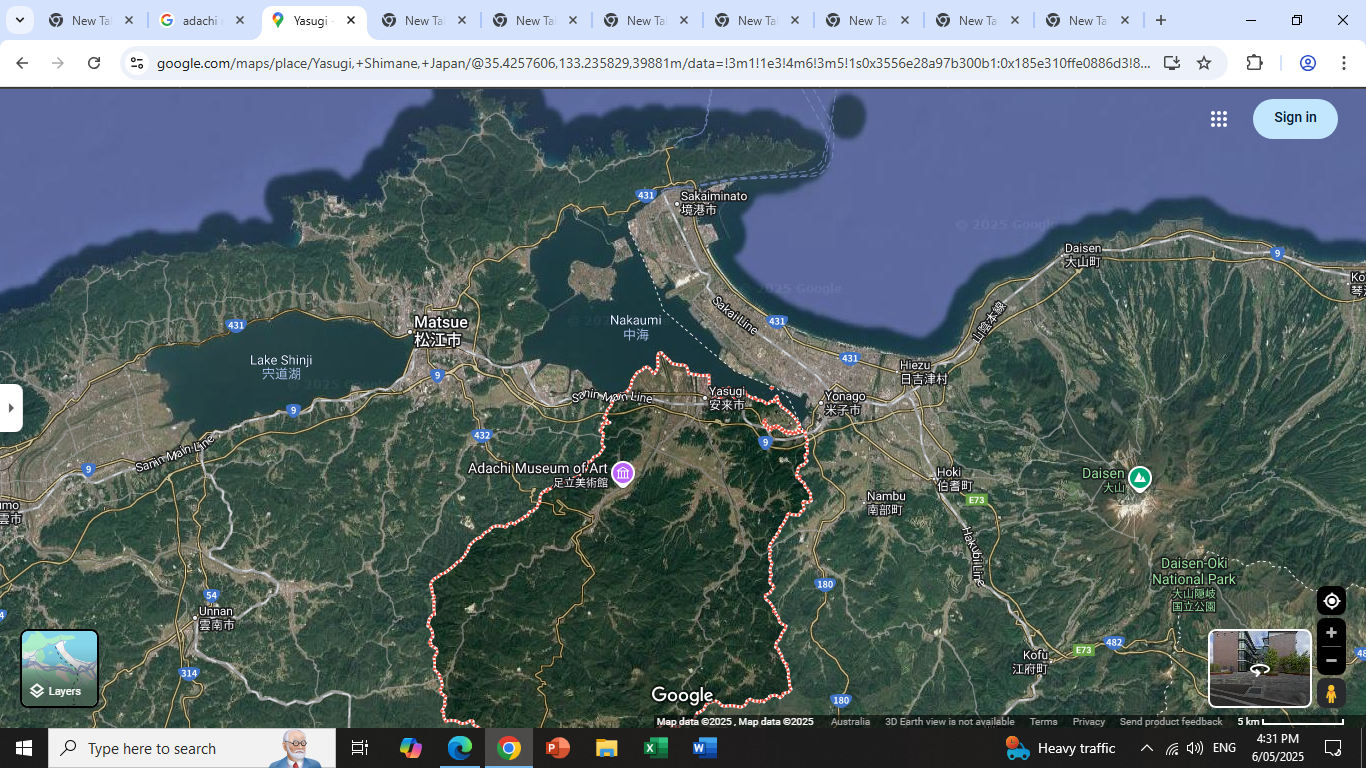Image resolution: width=1366 pixels, height=768 pixels.
Task: Click the Lake Shinji label
Action: tap(281, 367)
